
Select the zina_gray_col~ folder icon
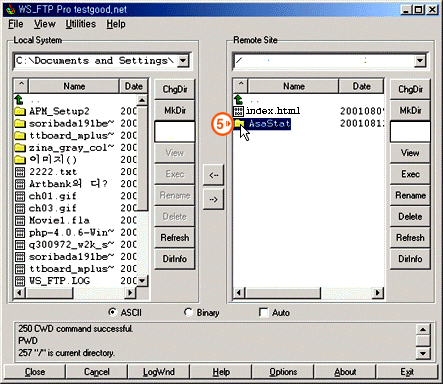(20, 147)
